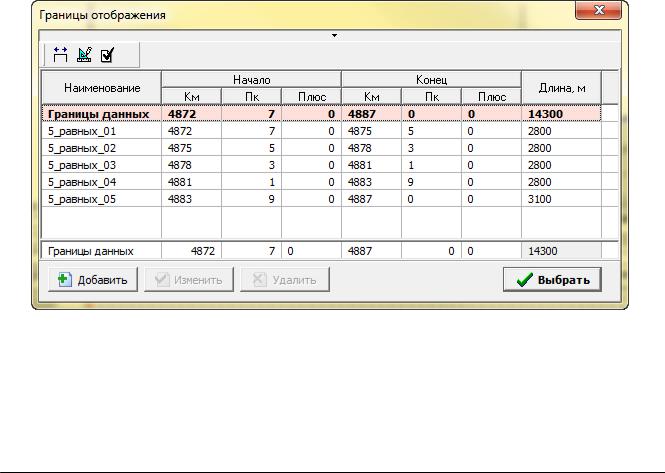This screenshot has width=665, height=473.
Task: Click end Км 4883 in row 5_равных_04
Action: click(372, 182)
